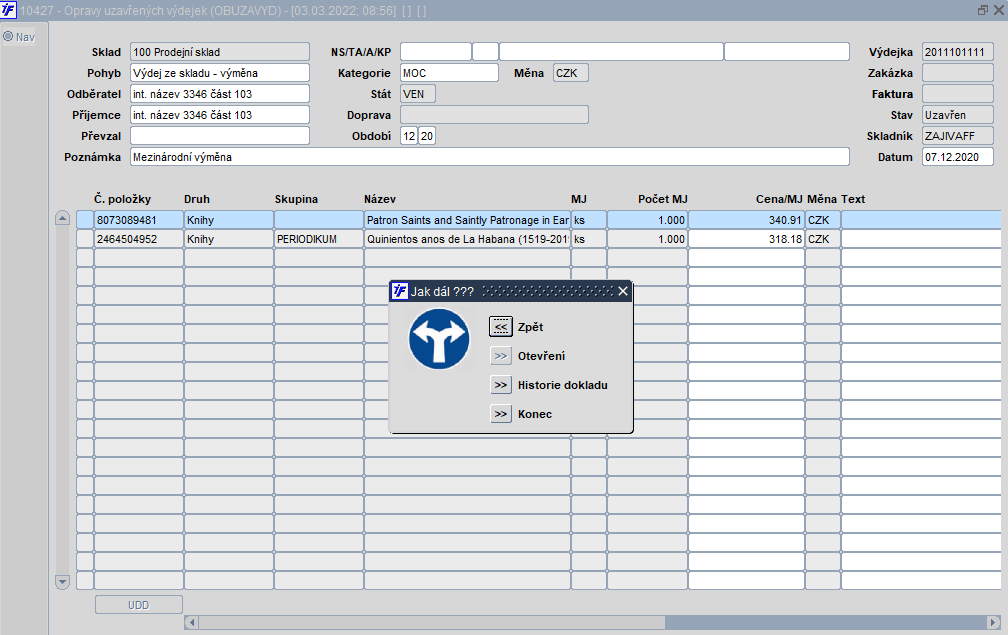The width and height of the screenshot is (1008, 635).
Task: Select the Nav radio button
Action: click(x=8, y=37)
